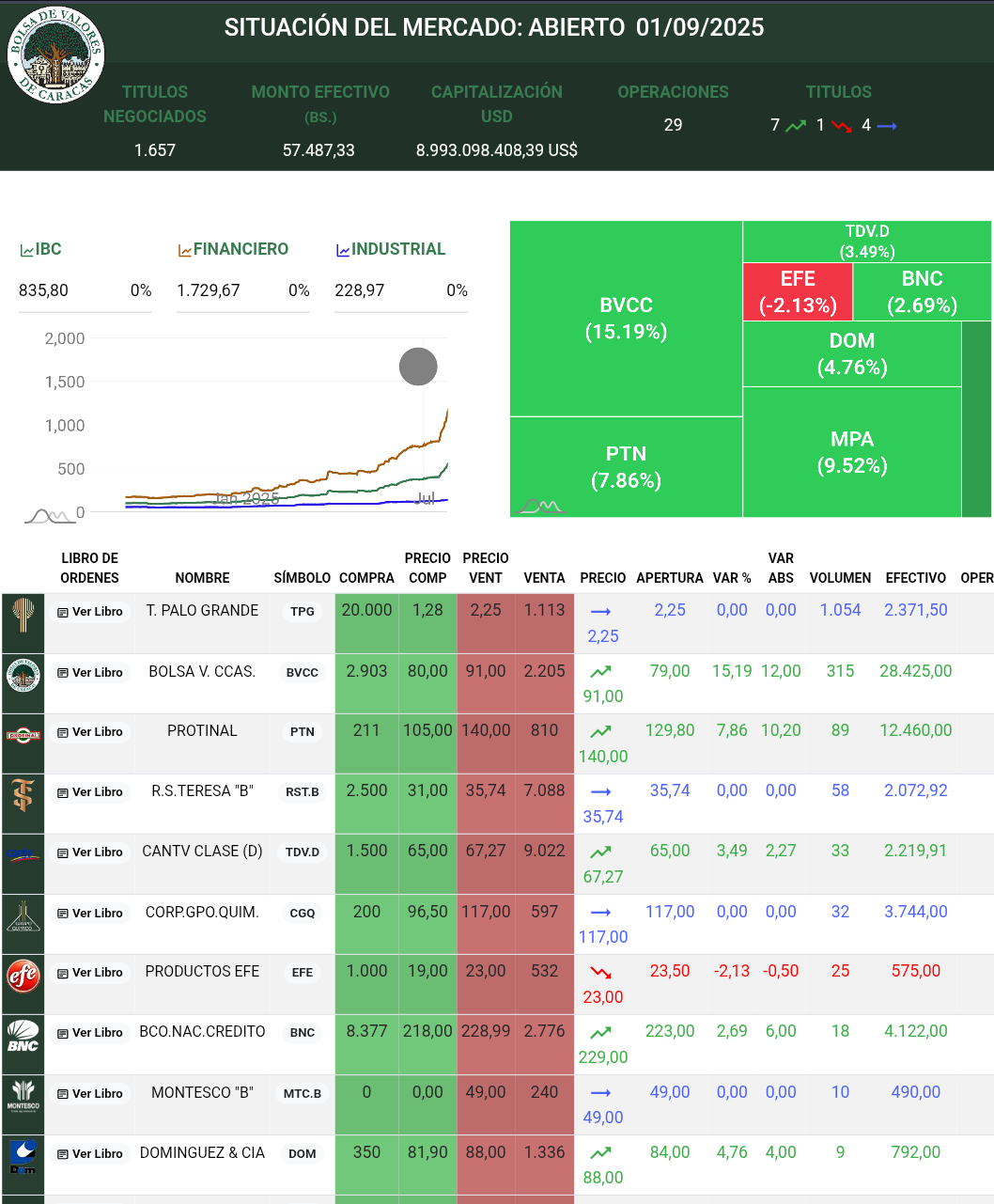This screenshot has height=1204, width=994.
Task: Click the 835,80 IBC index value
Action: click(x=43, y=290)
